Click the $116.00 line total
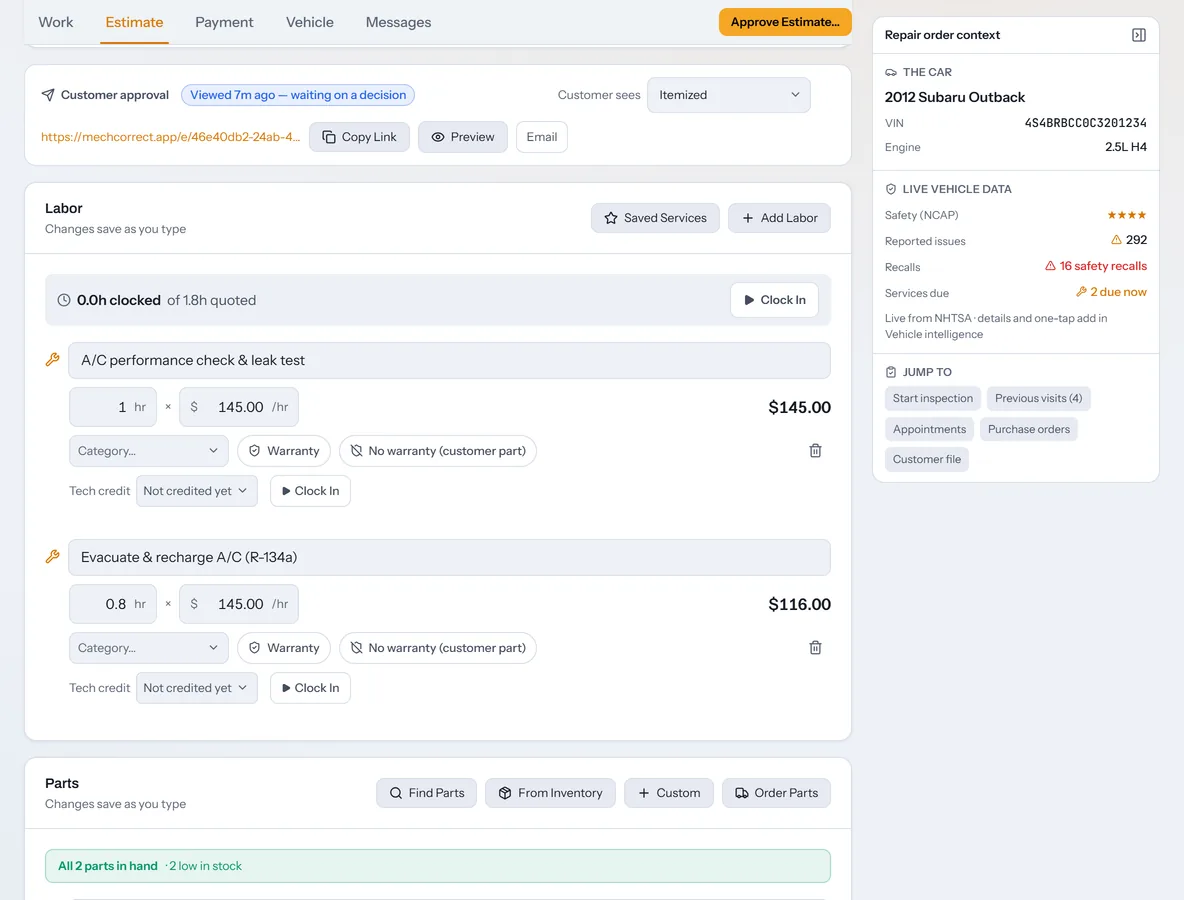The height and width of the screenshot is (900, 1184). pos(799,605)
